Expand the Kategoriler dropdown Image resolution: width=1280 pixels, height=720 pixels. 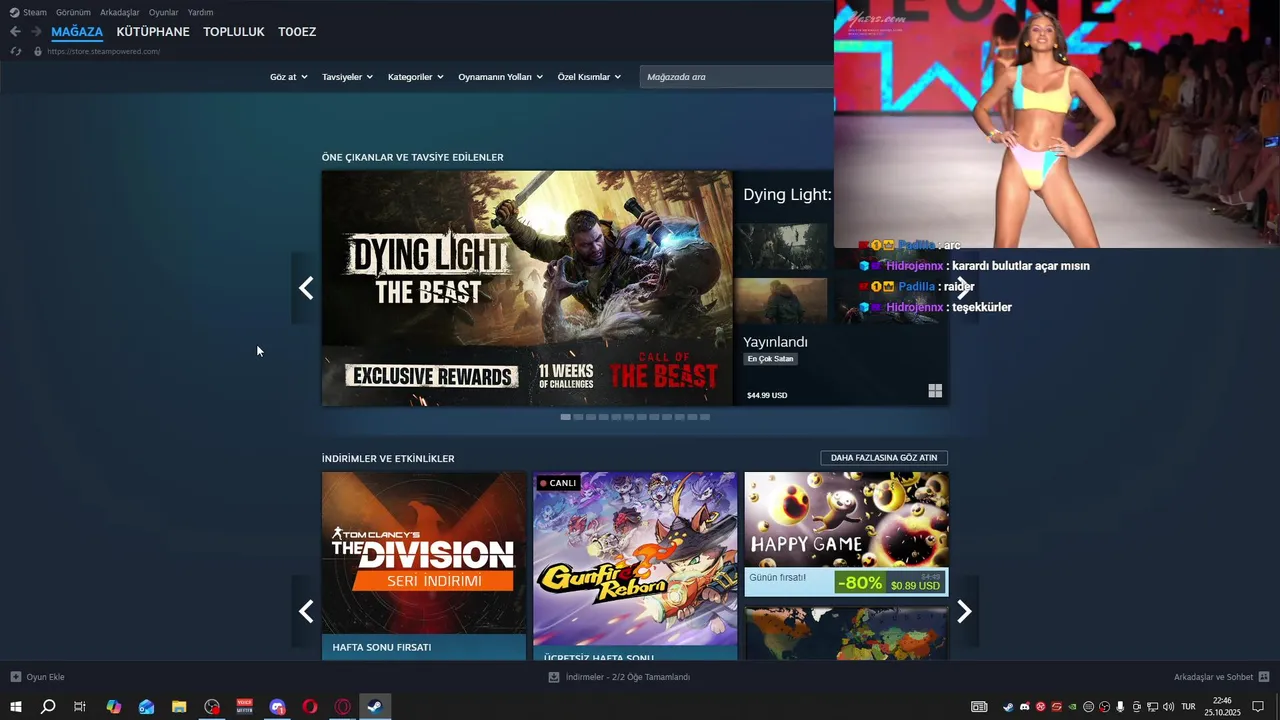(x=415, y=77)
